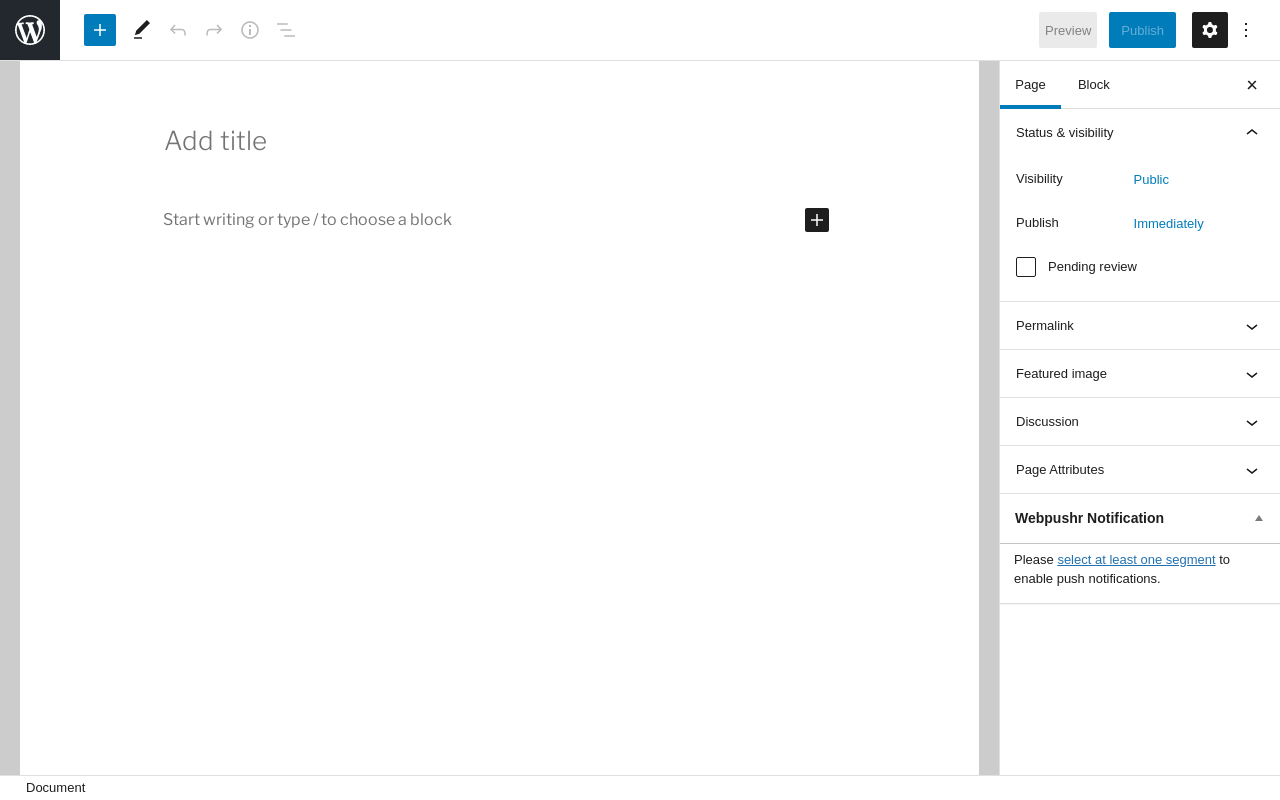Collapse the Webpushr Notification metabox
Image resolution: width=1280 pixels, height=800 pixels.
[x=1259, y=518]
